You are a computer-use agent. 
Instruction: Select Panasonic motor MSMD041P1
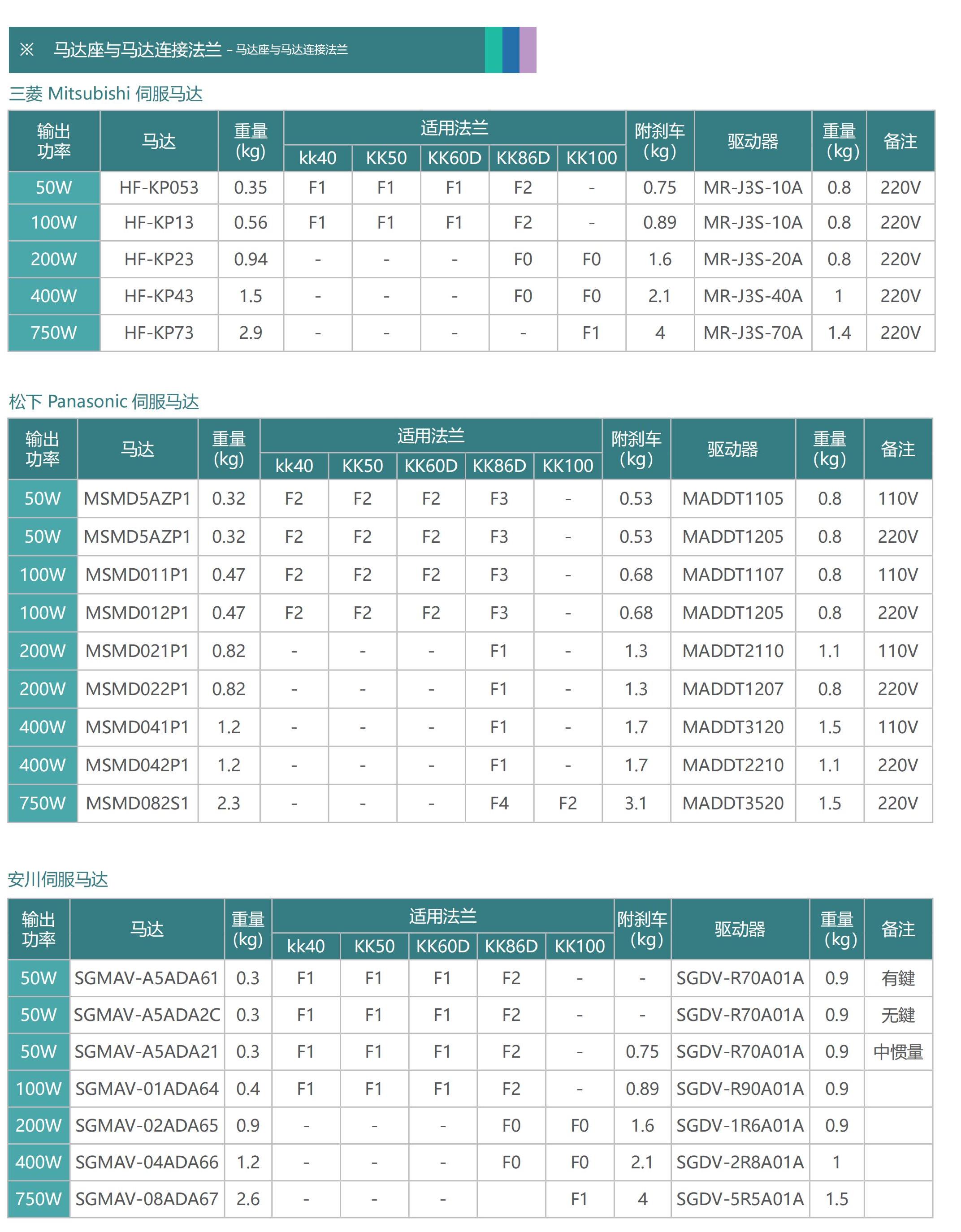click(137, 726)
